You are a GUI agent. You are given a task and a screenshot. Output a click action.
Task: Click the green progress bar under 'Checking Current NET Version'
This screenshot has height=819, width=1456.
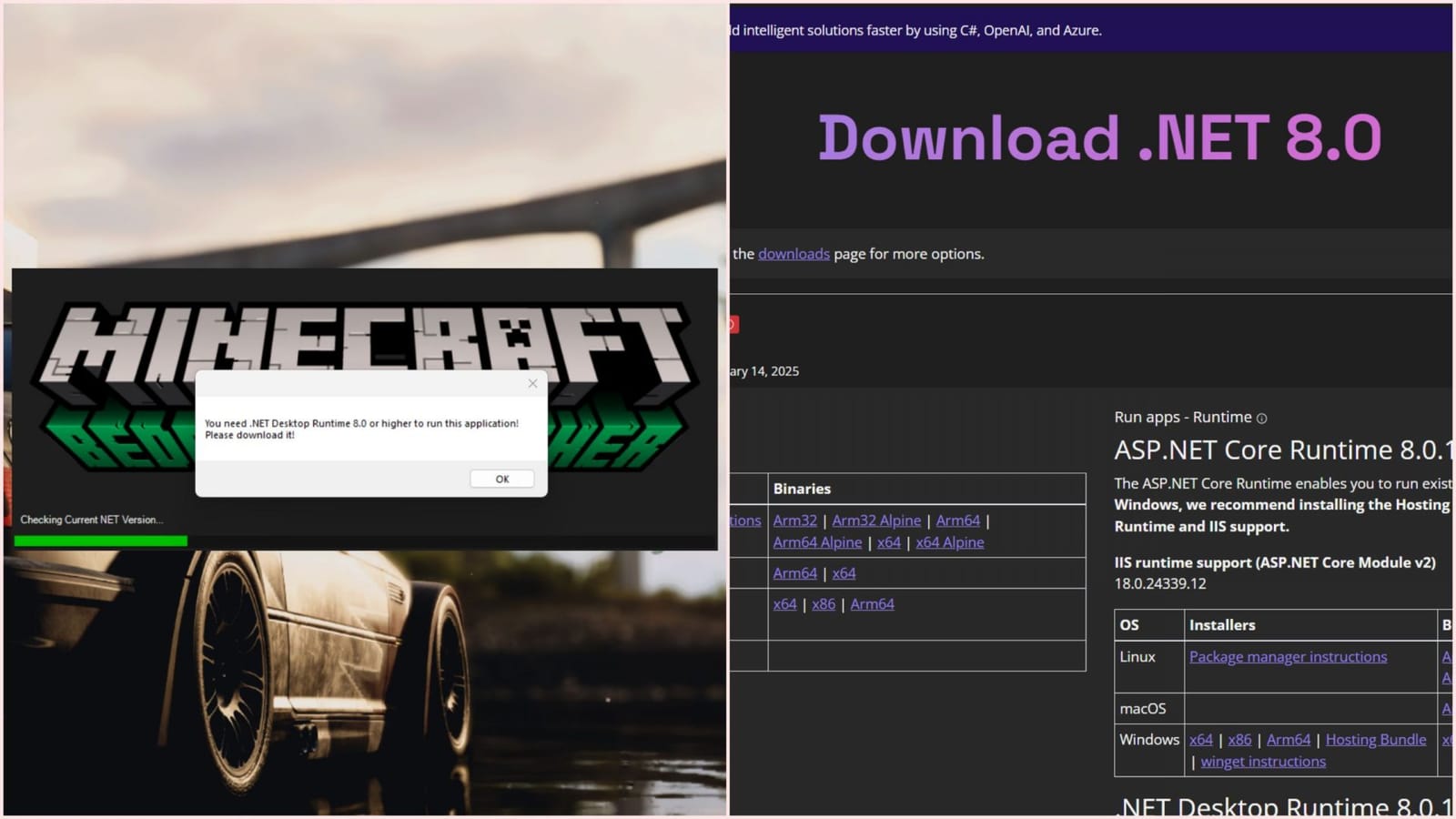click(100, 540)
